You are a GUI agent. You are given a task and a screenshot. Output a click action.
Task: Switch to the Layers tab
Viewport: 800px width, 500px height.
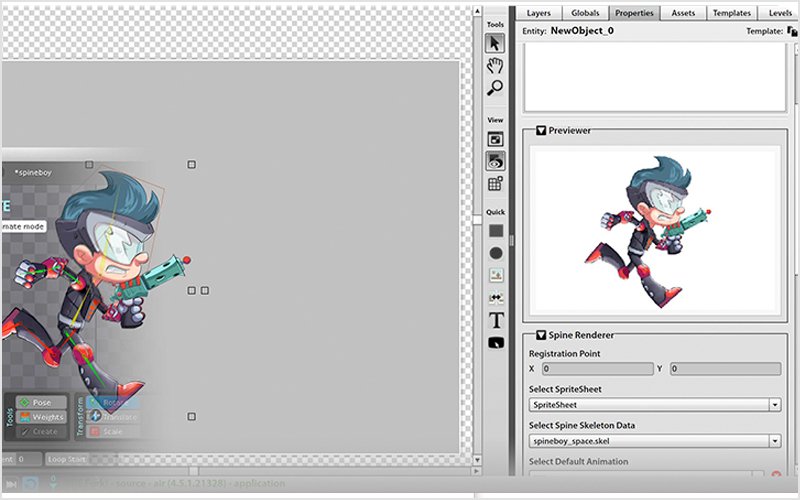538,13
